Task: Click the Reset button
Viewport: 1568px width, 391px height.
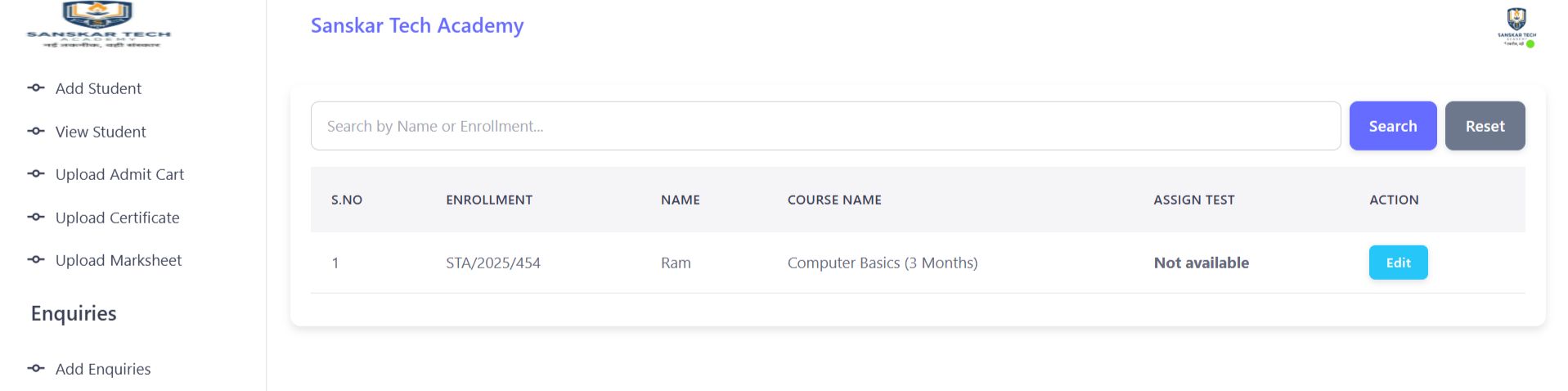Action: point(1485,126)
